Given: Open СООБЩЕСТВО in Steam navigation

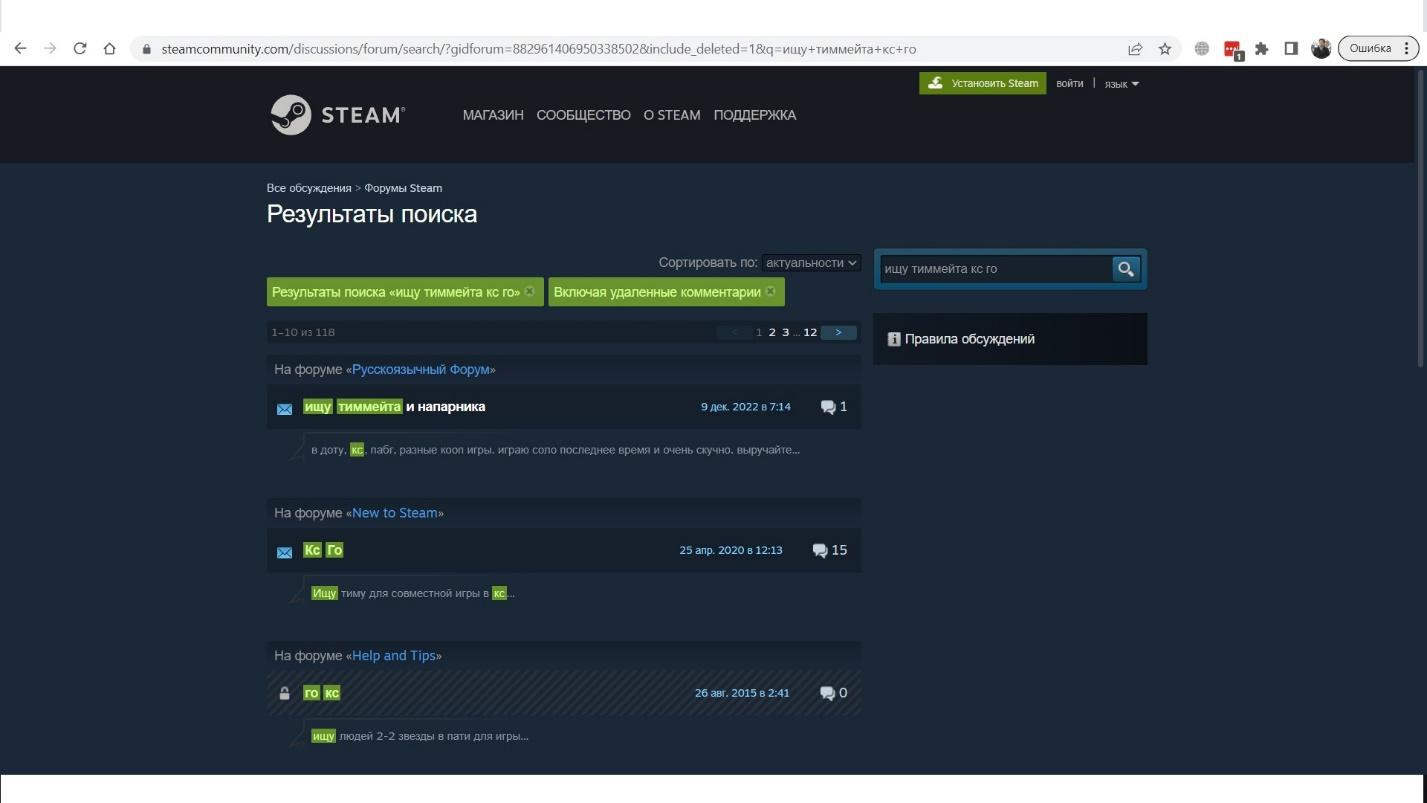Looking at the screenshot, I should [584, 115].
